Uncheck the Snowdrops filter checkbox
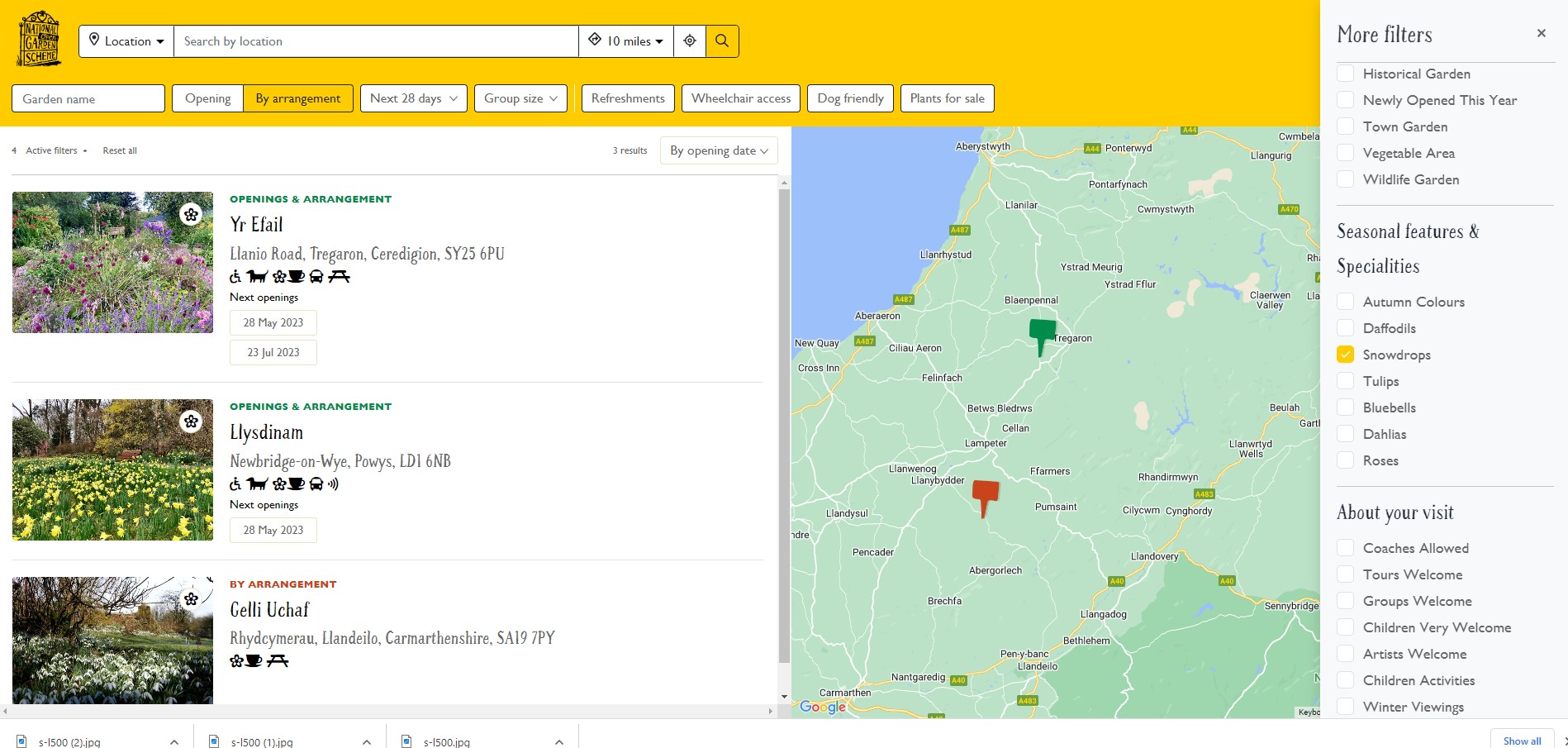This screenshot has width=1568, height=748. point(1345,355)
